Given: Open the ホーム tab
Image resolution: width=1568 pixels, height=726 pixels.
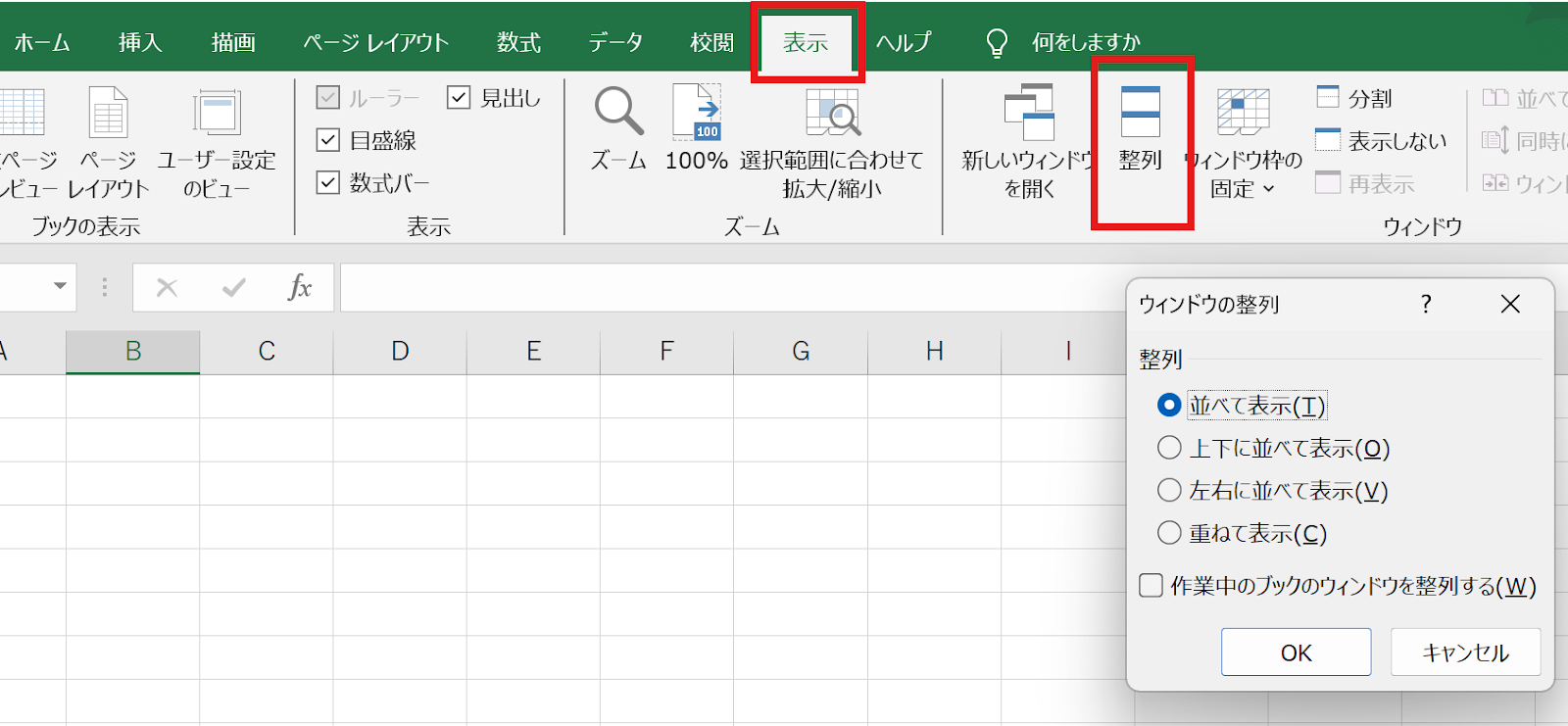Looking at the screenshot, I should [42, 42].
